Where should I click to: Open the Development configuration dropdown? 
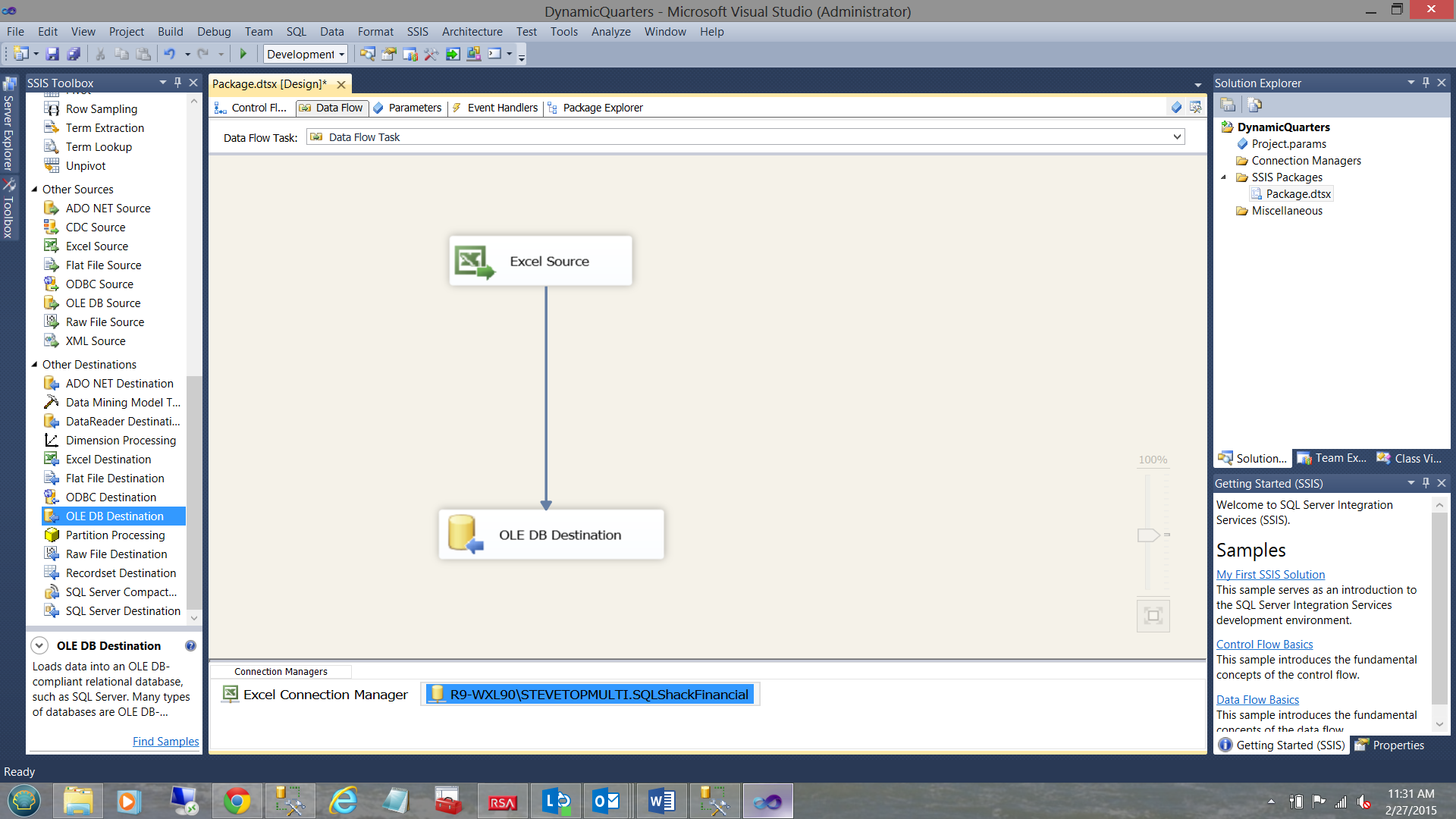(342, 55)
